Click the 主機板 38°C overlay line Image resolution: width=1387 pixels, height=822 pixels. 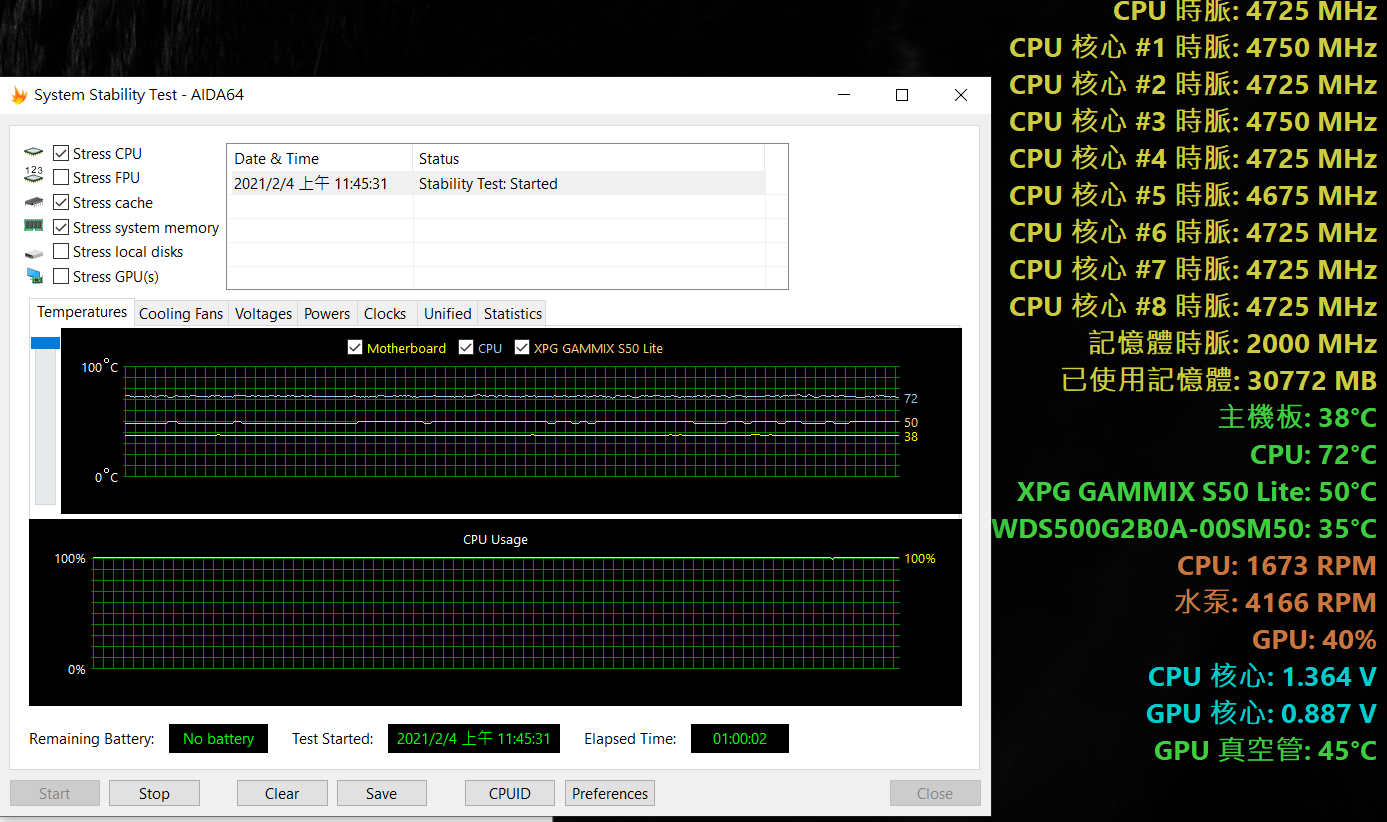coord(1297,417)
